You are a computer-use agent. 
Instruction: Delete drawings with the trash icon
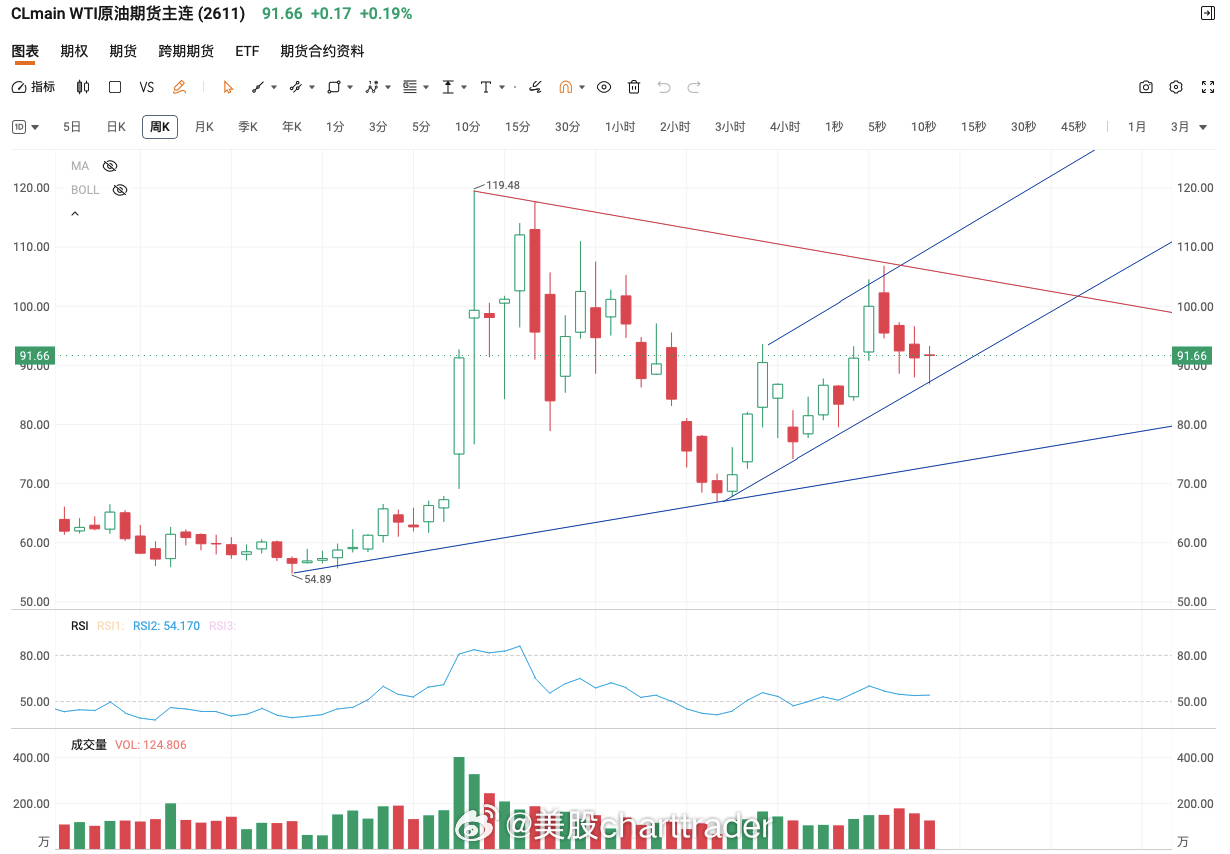634,87
